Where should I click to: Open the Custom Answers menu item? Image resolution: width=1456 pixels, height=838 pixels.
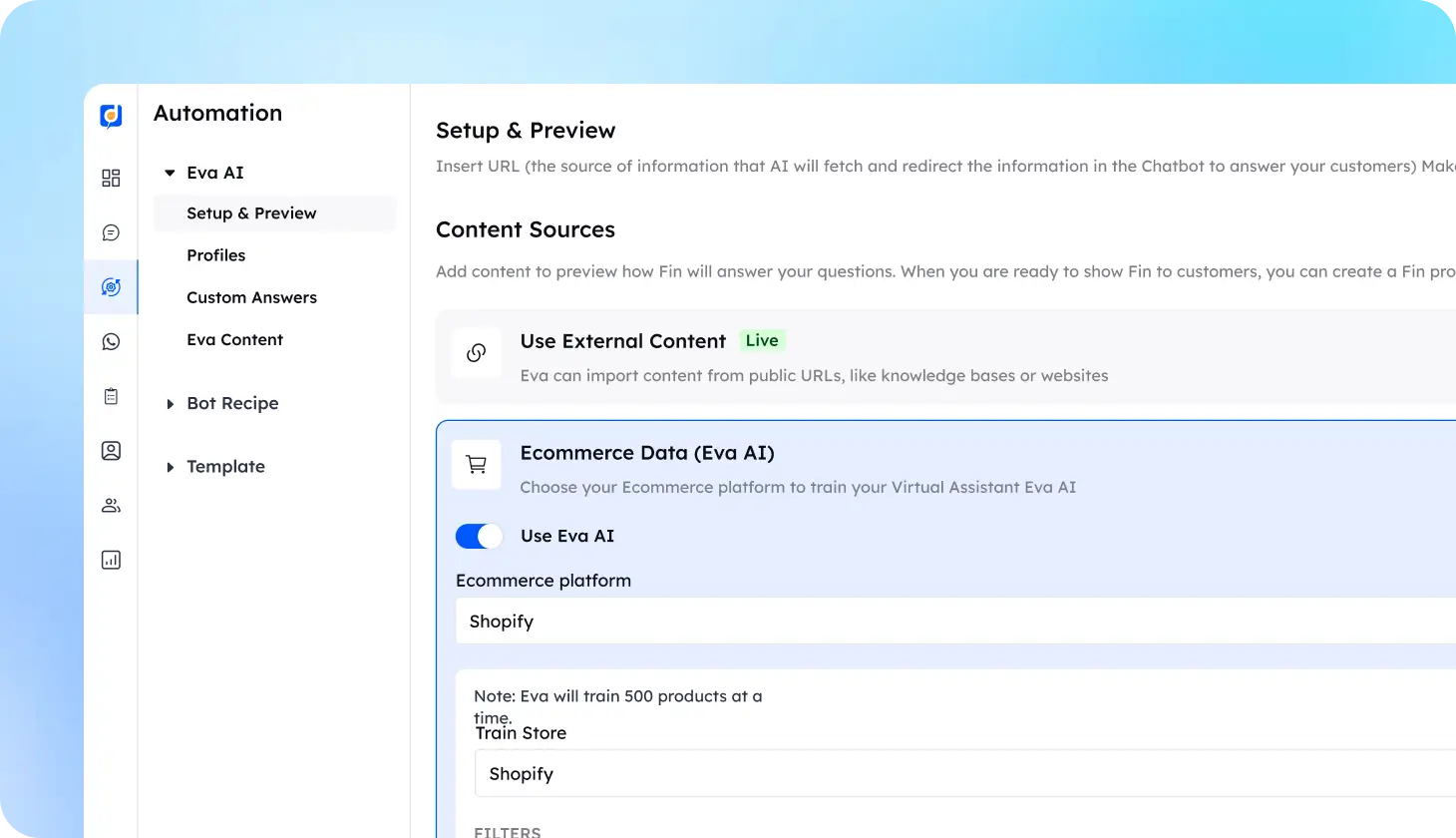(x=251, y=297)
